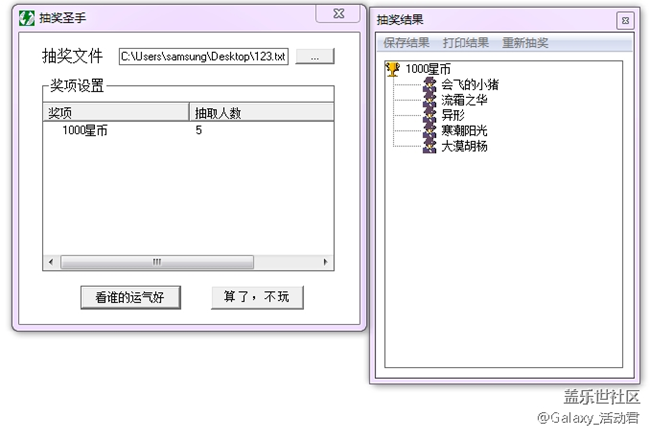The image size is (650, 440).
Task: Click the 抽奖文件 path input field
Action: click(203, 57)
